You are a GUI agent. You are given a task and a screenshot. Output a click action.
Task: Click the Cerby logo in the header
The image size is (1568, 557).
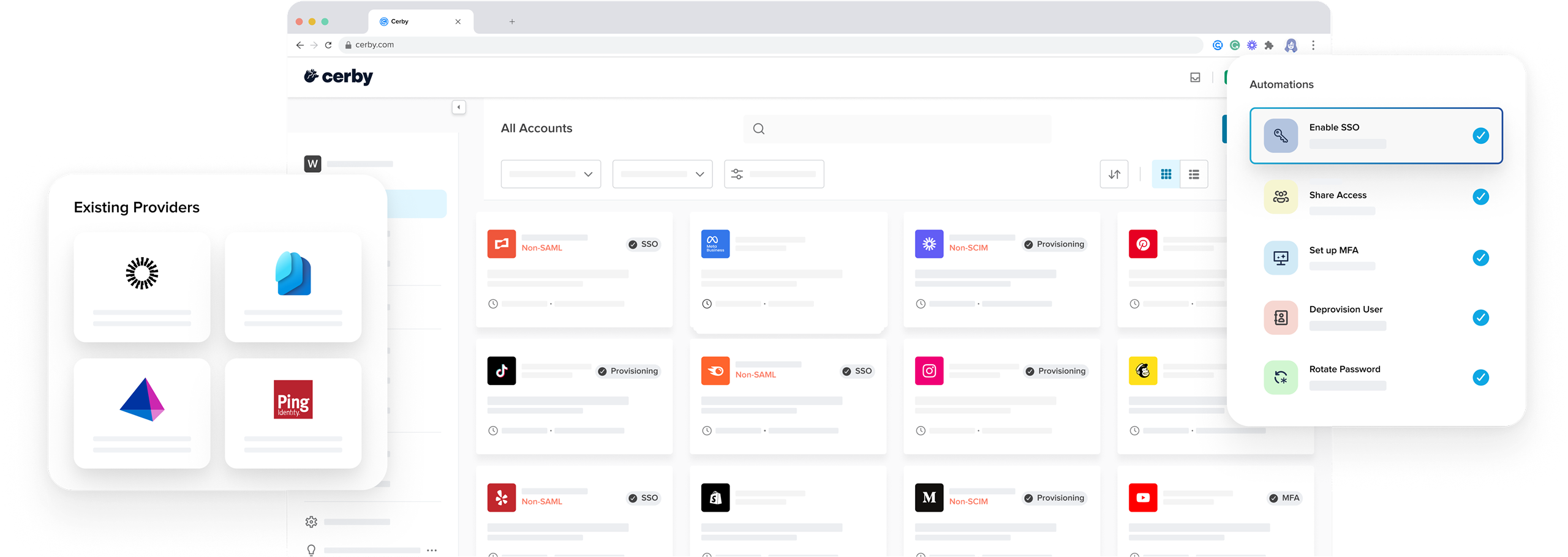pos(338,77)
